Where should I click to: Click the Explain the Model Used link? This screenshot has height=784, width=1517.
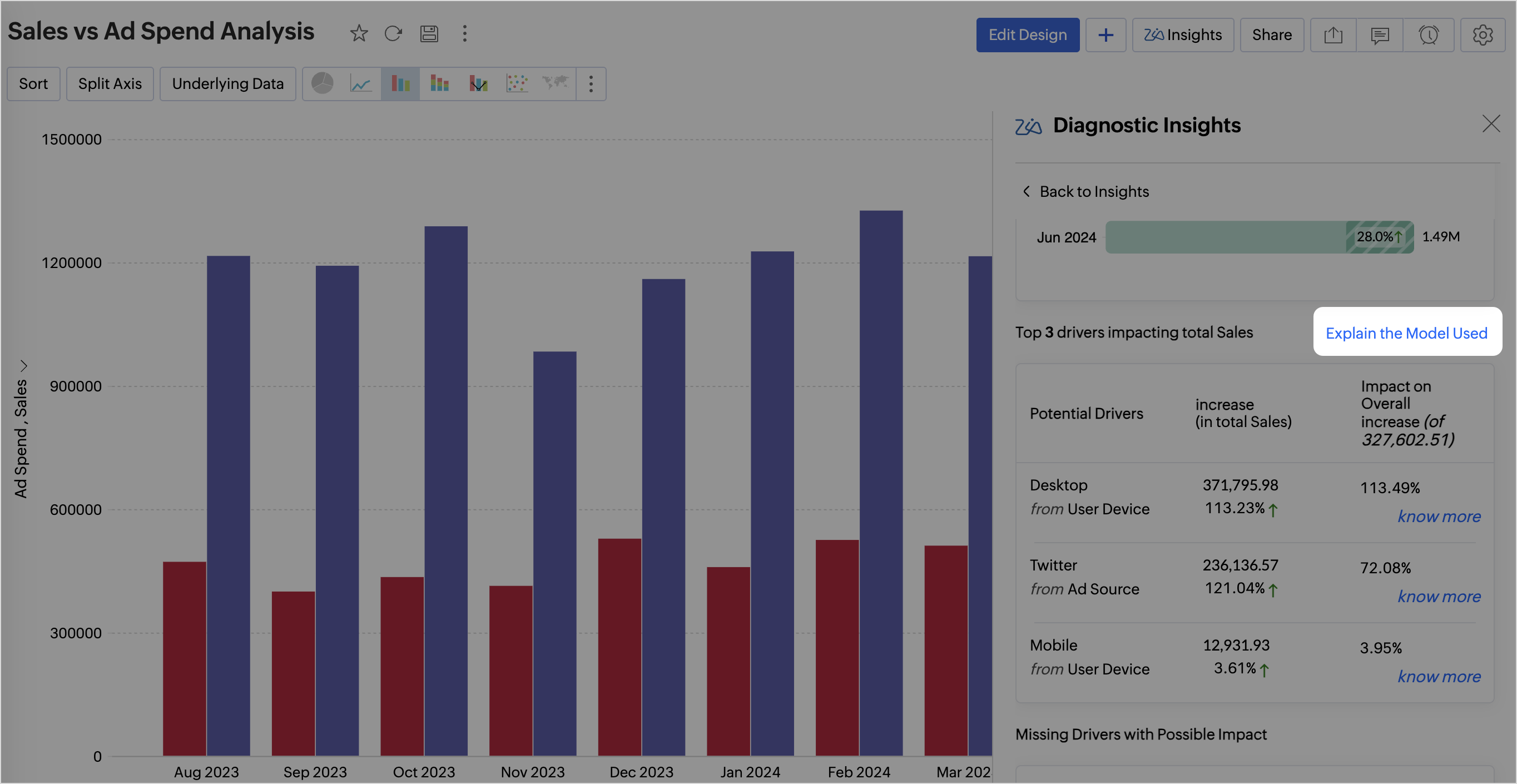click(1406, 333)
